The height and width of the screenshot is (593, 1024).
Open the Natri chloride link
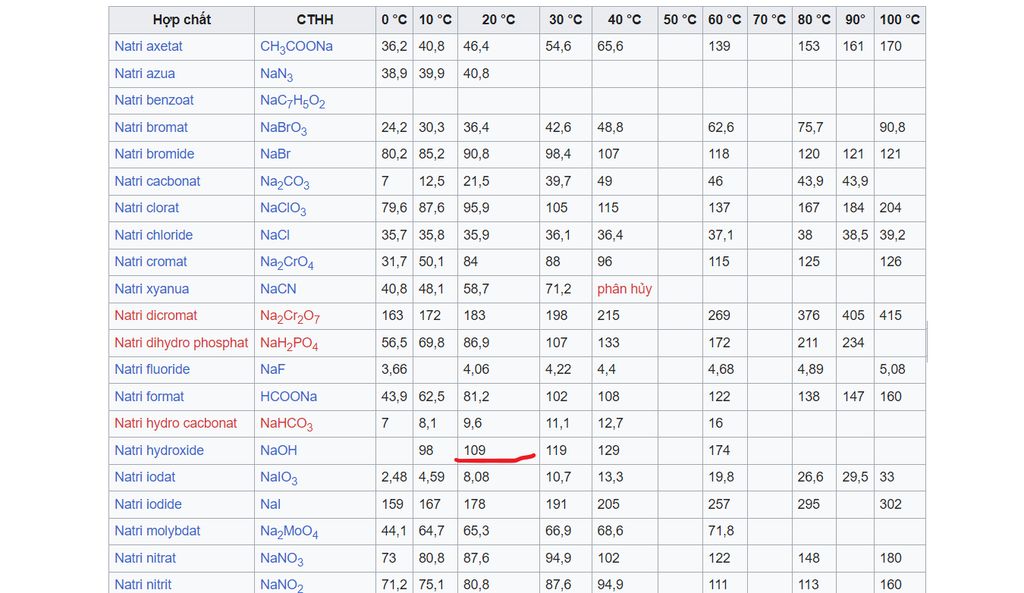click(x=153, y=235)
